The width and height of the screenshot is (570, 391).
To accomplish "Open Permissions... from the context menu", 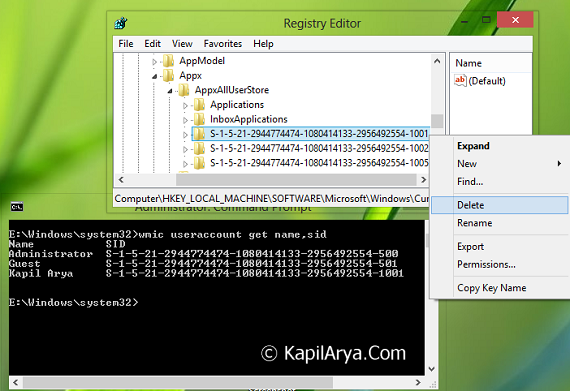I will [x=499, y=264].
